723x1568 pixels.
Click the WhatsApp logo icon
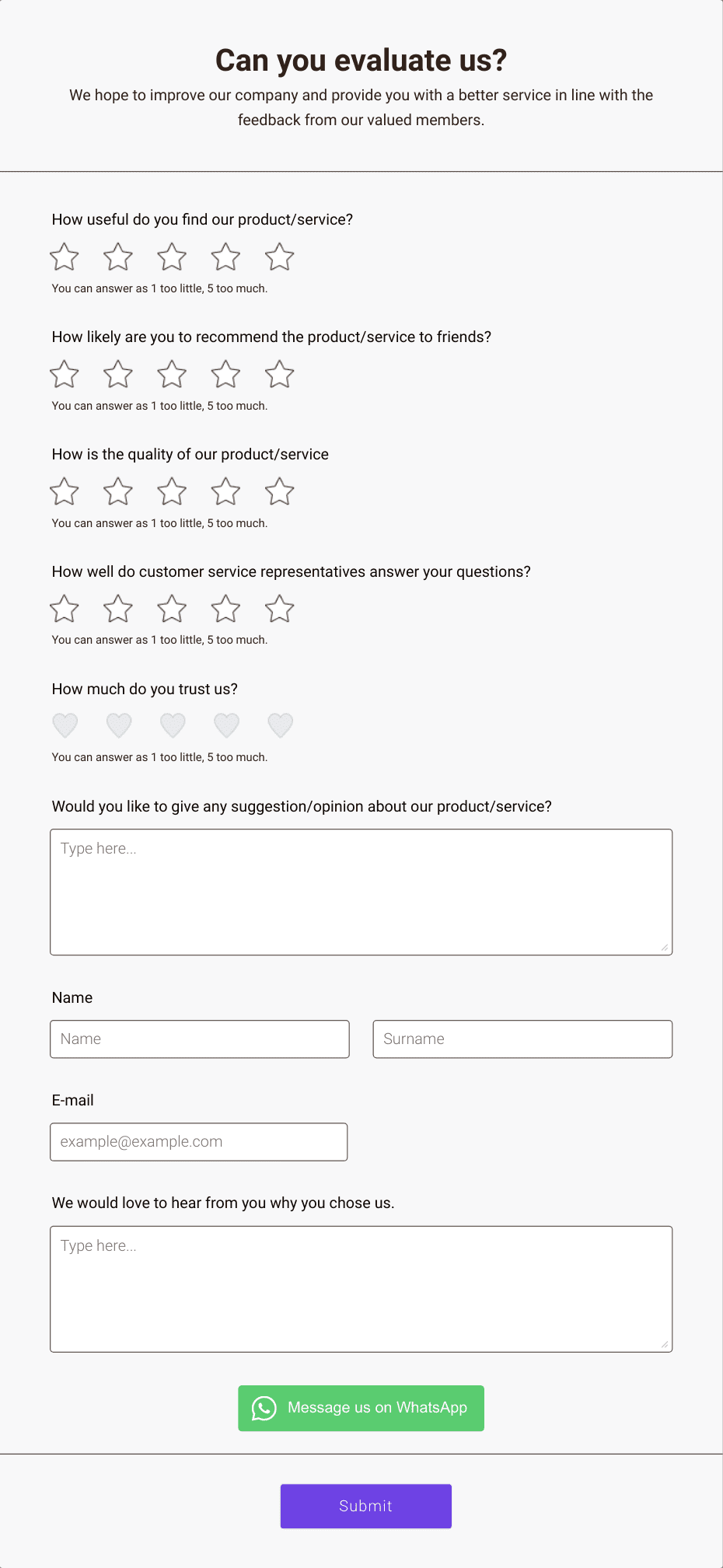click(264, 1407)
